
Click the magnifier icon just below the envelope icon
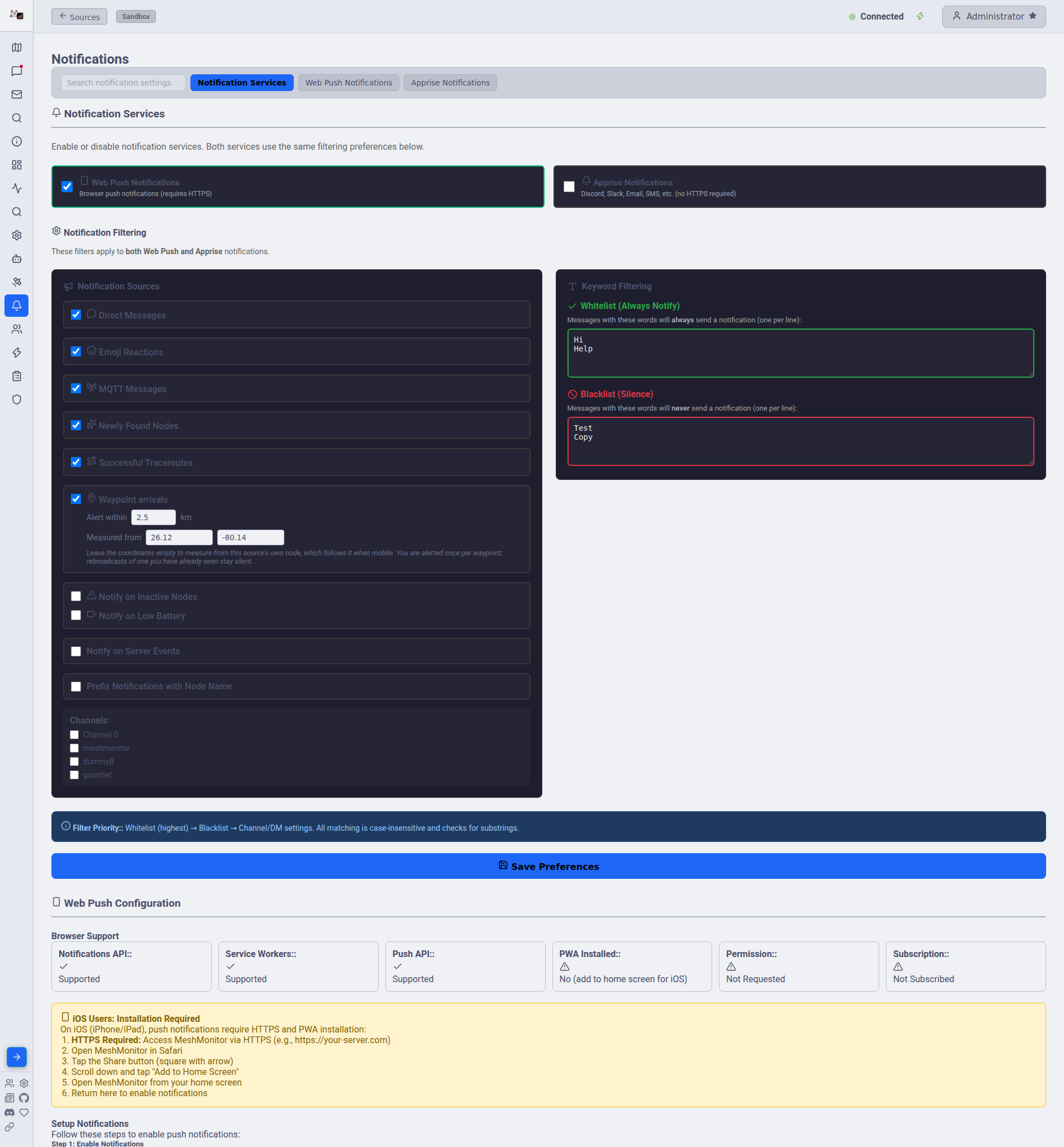point(17,118)
